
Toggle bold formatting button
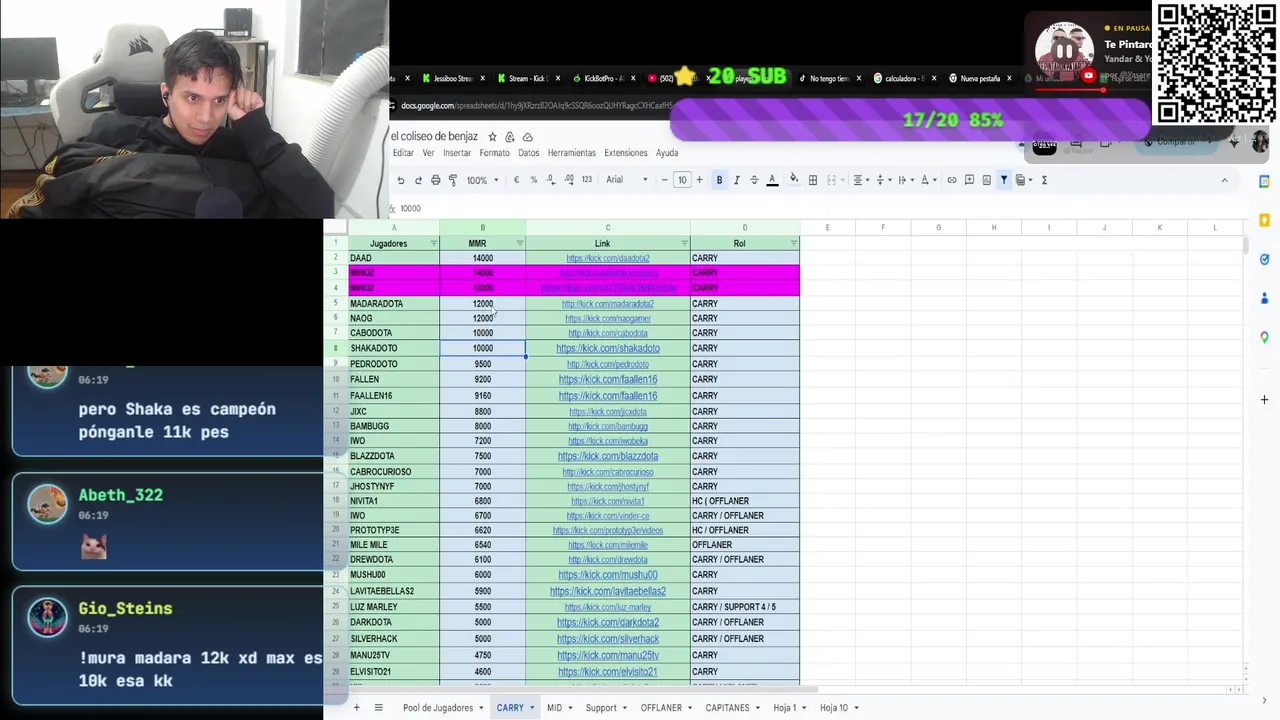(x=719, y=180)
